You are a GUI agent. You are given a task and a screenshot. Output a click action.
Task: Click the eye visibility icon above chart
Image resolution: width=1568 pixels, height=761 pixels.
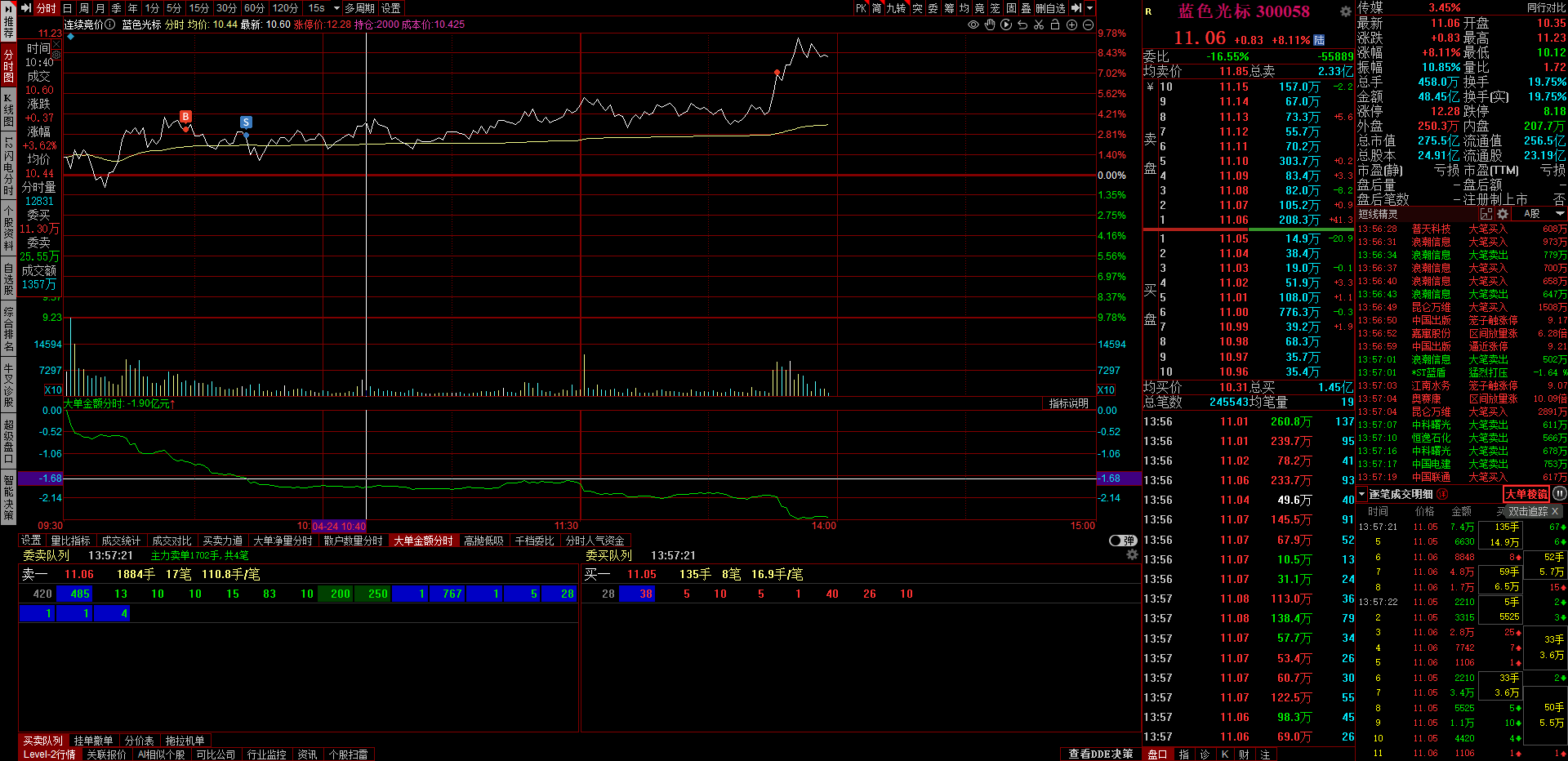coord(973,24)
